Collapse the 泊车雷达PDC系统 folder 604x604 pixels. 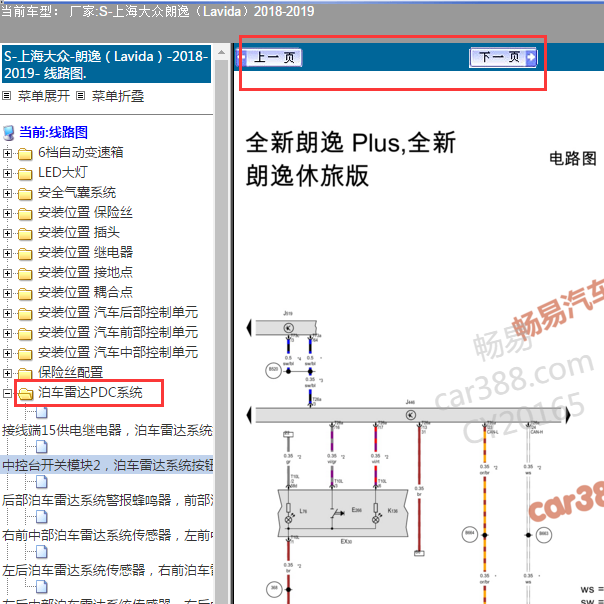click(x=7, y=393)
